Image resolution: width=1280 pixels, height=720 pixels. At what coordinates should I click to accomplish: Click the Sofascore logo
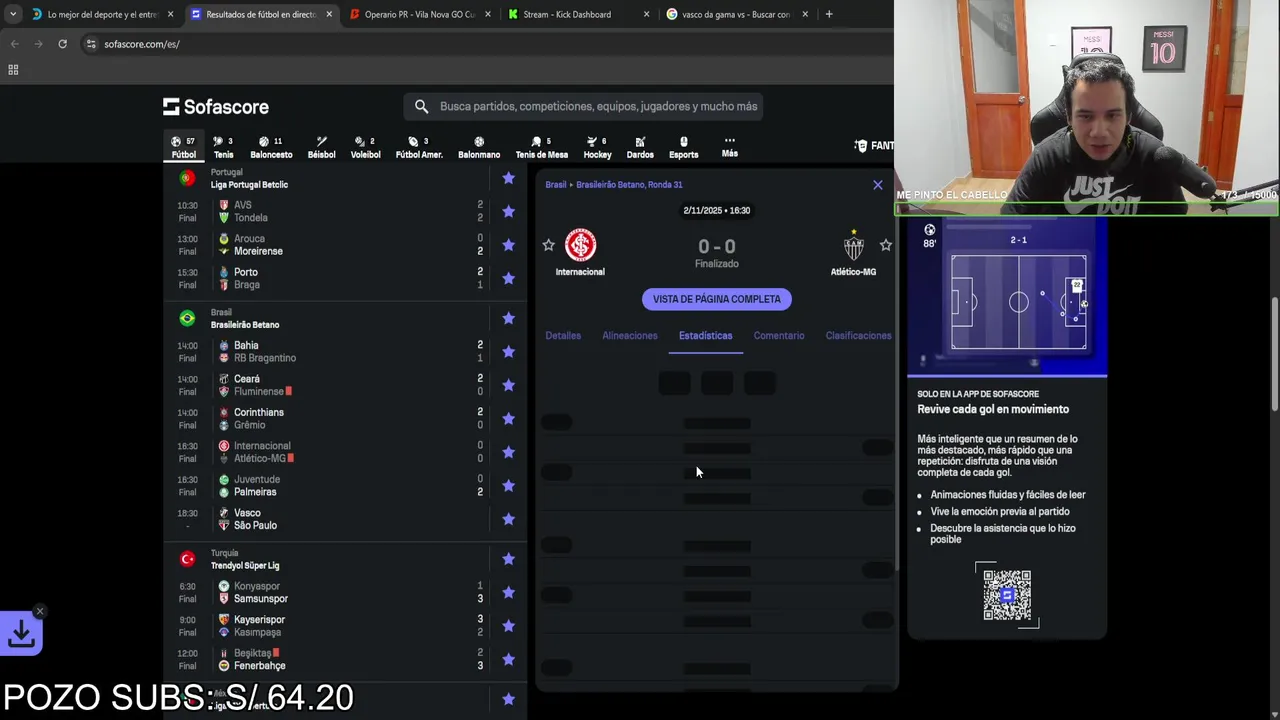pos(216,107)
